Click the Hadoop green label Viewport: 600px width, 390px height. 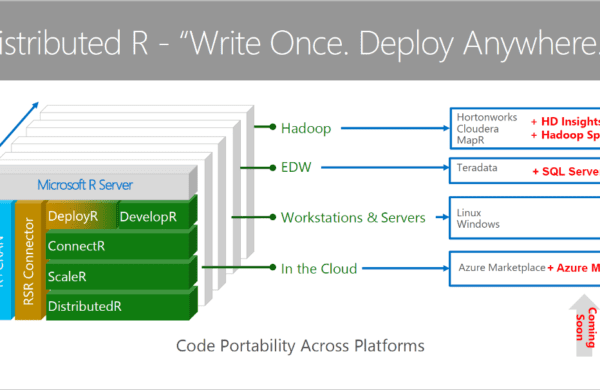coord(306,128)
